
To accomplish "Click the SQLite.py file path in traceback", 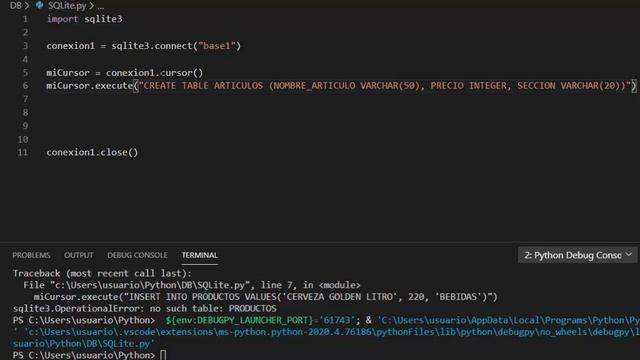I will pos(150,285).
